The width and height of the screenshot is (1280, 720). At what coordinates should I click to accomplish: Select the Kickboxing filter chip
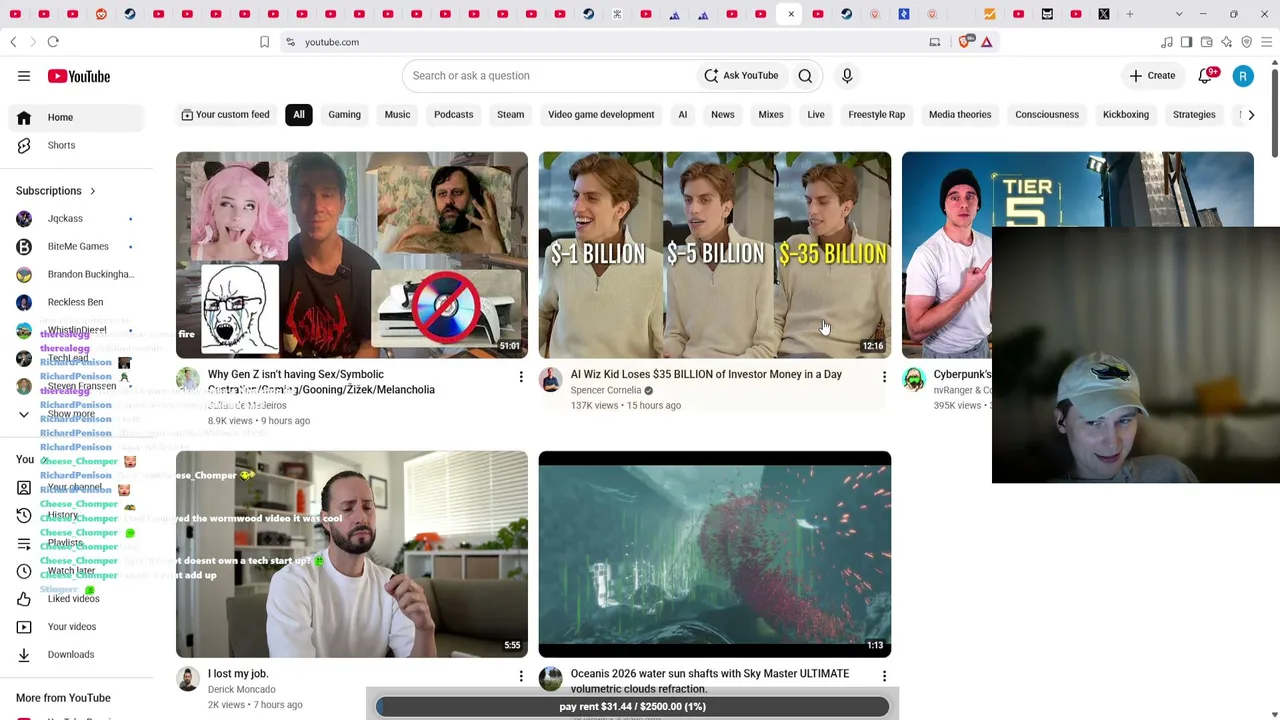1125,115
